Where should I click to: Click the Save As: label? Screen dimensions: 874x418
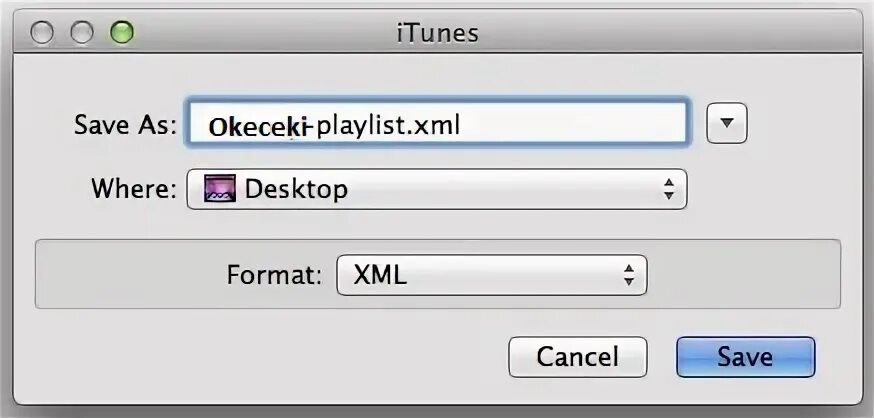[125, 124]
